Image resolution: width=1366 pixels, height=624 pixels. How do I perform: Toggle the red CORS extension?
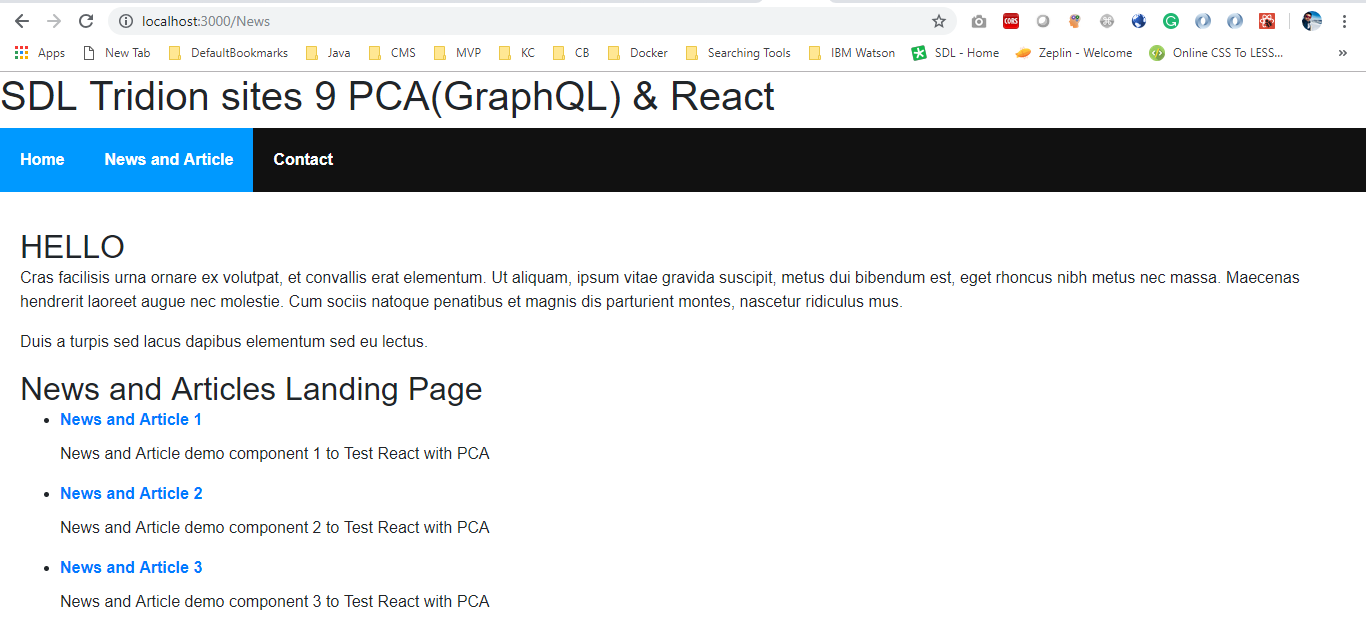tap(1011, 21)
